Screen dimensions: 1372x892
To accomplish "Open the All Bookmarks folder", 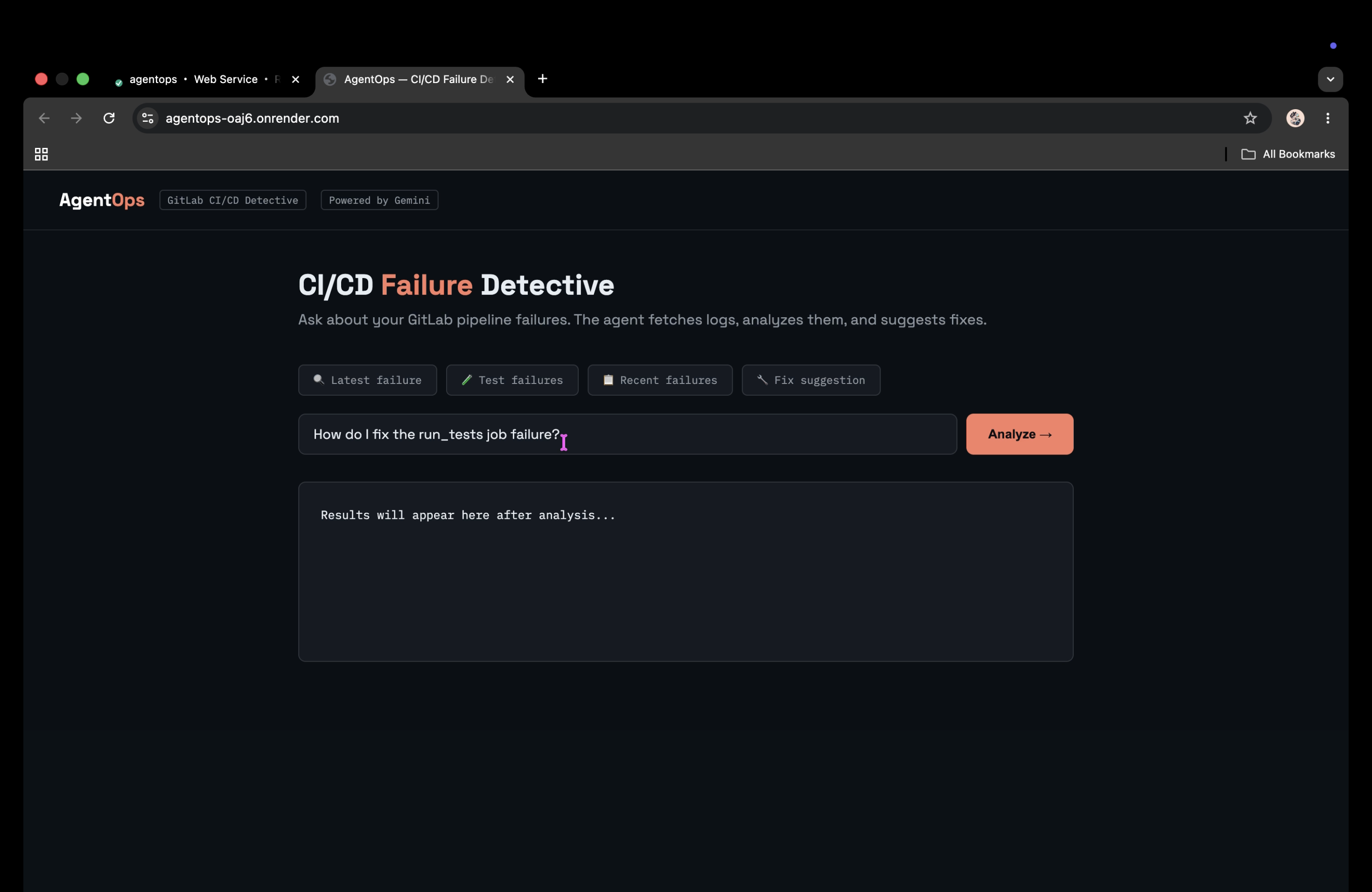I will point(1288,154).
